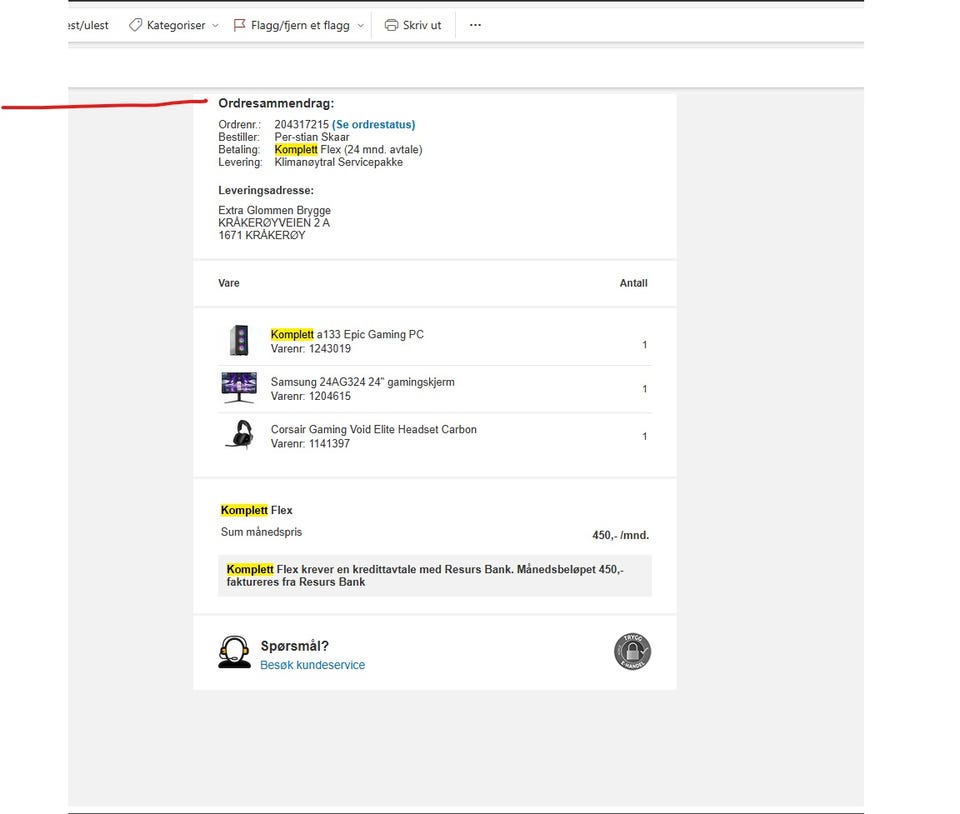
Task: Click the 1671 KRÅKERØY postal line
Action: click(261, 235)
